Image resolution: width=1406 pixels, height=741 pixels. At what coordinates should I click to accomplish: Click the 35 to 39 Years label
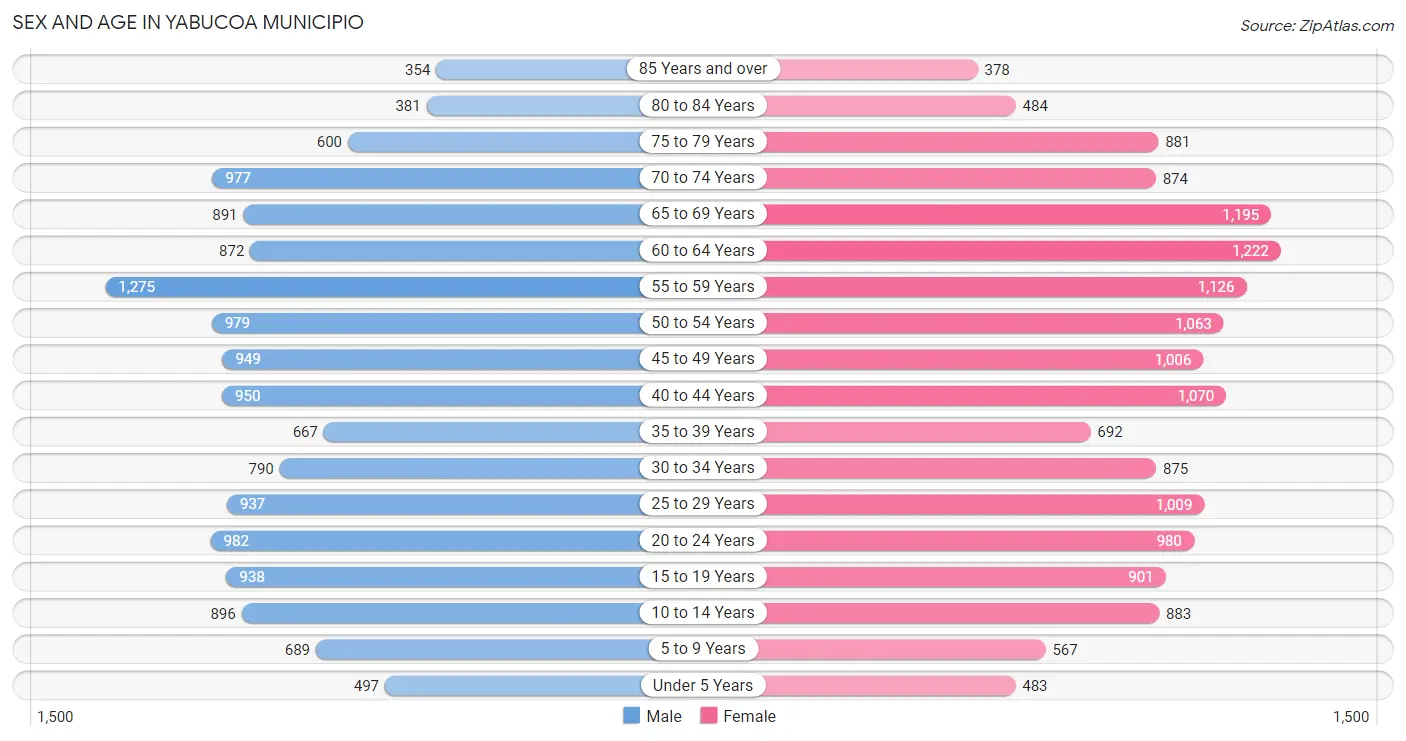[703, 432]
